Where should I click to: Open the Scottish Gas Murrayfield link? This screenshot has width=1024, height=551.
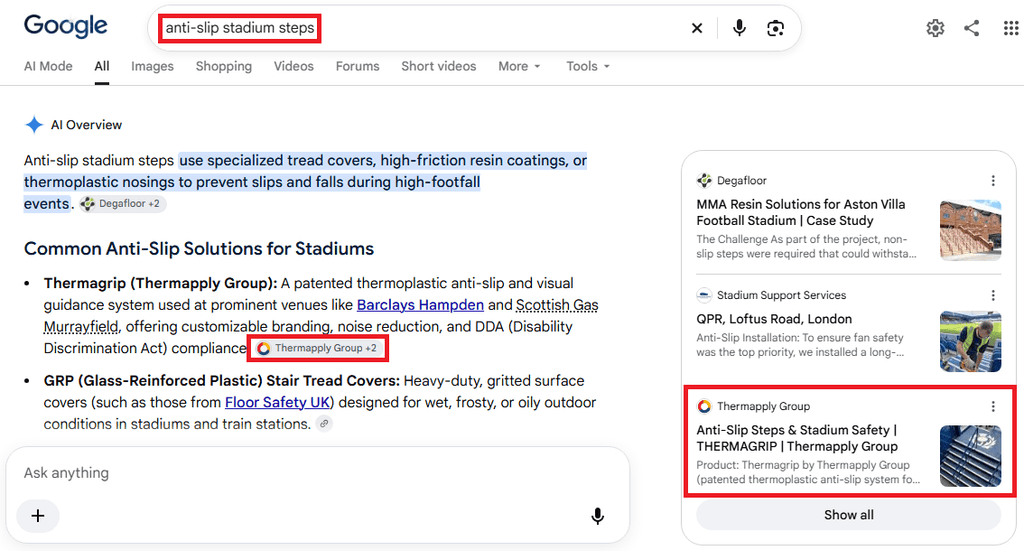tap(557, 305)
